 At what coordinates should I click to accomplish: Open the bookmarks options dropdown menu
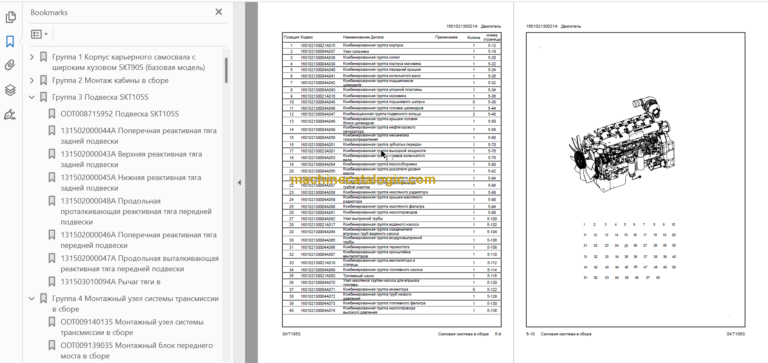39,34
